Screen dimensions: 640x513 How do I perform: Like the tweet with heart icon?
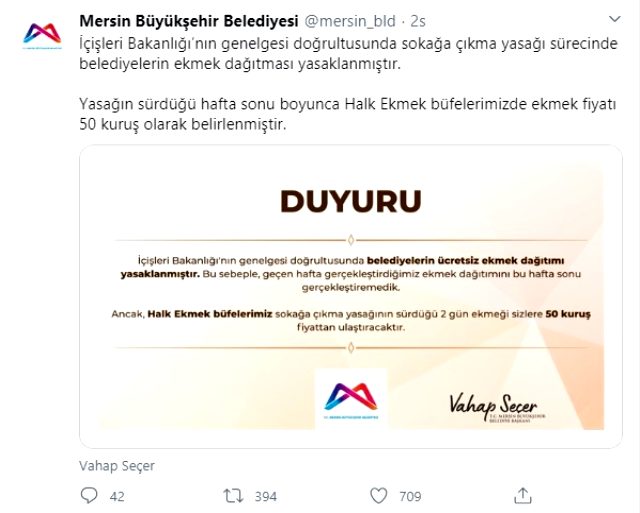point(378,496)
